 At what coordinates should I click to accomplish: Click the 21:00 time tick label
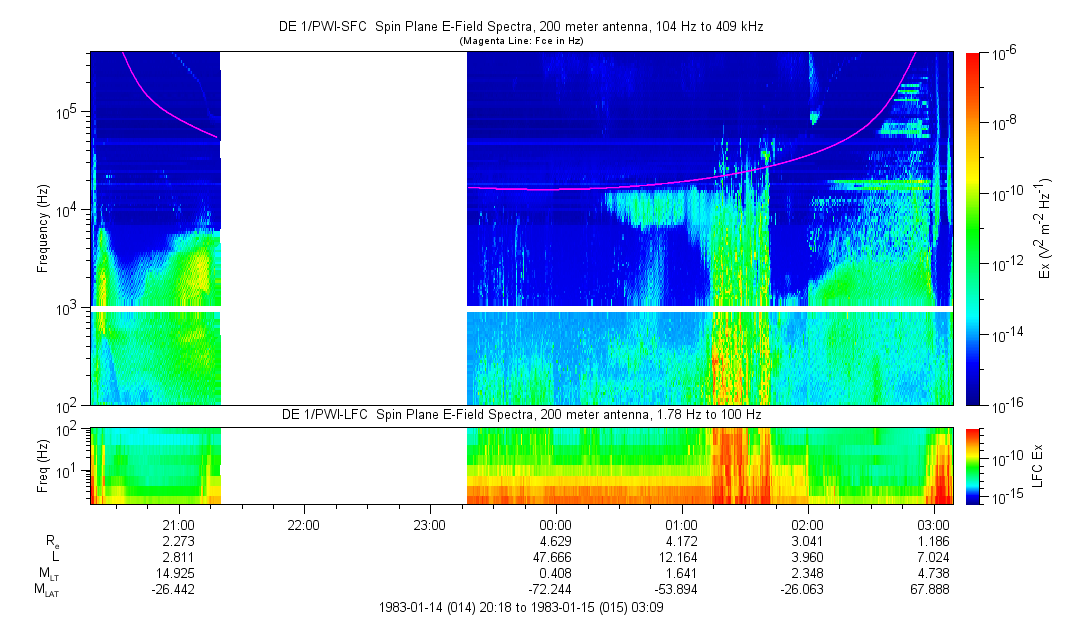(178, 525)
